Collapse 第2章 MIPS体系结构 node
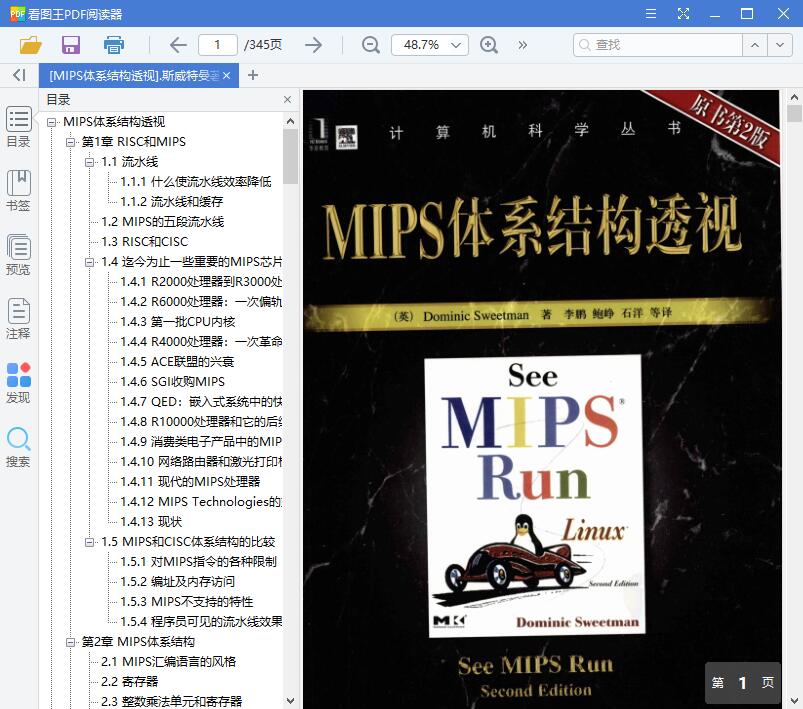 pos(70,641)
